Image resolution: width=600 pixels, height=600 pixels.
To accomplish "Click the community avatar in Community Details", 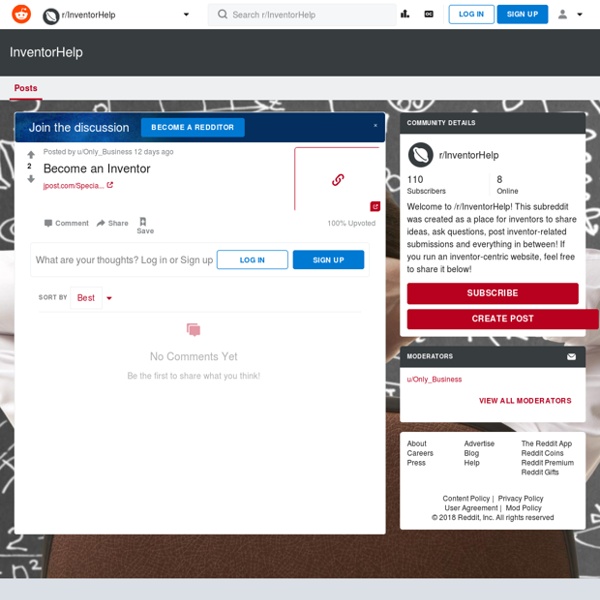I will 421,155.
